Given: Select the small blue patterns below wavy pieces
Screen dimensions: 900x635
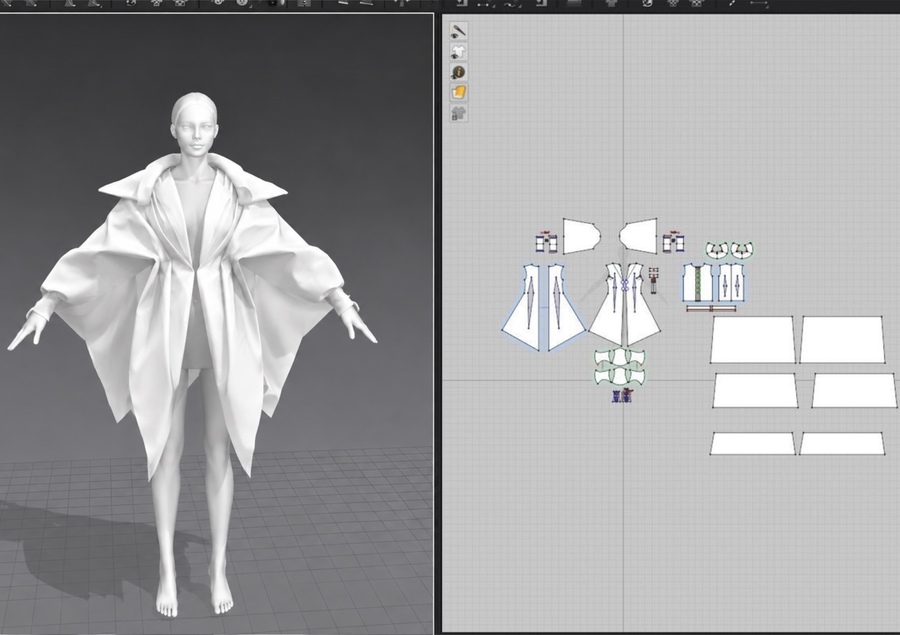Looking at the screenshot, I should (x=622, y=396).
